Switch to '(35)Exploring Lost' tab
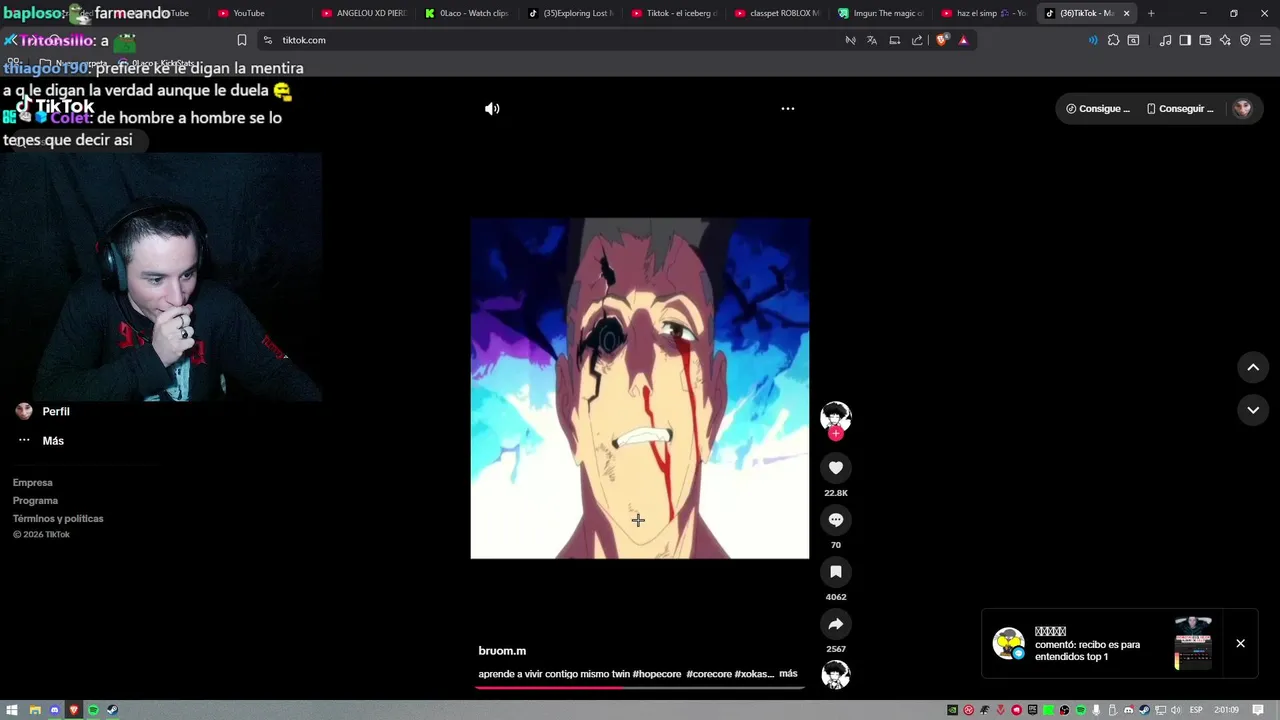 click(570, 13)
